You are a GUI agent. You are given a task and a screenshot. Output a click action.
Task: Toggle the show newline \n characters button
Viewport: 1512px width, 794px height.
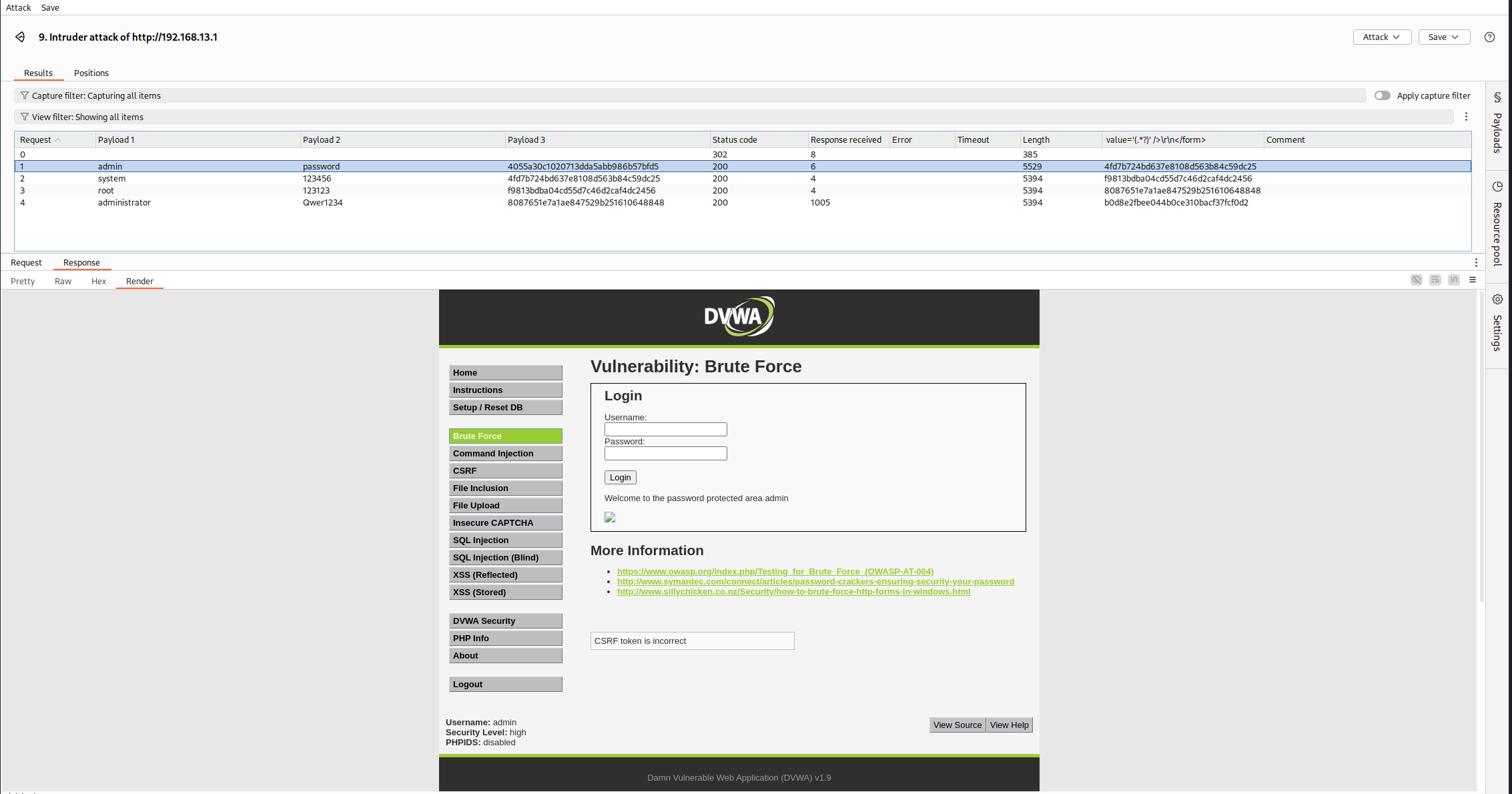click(1454, 280)
